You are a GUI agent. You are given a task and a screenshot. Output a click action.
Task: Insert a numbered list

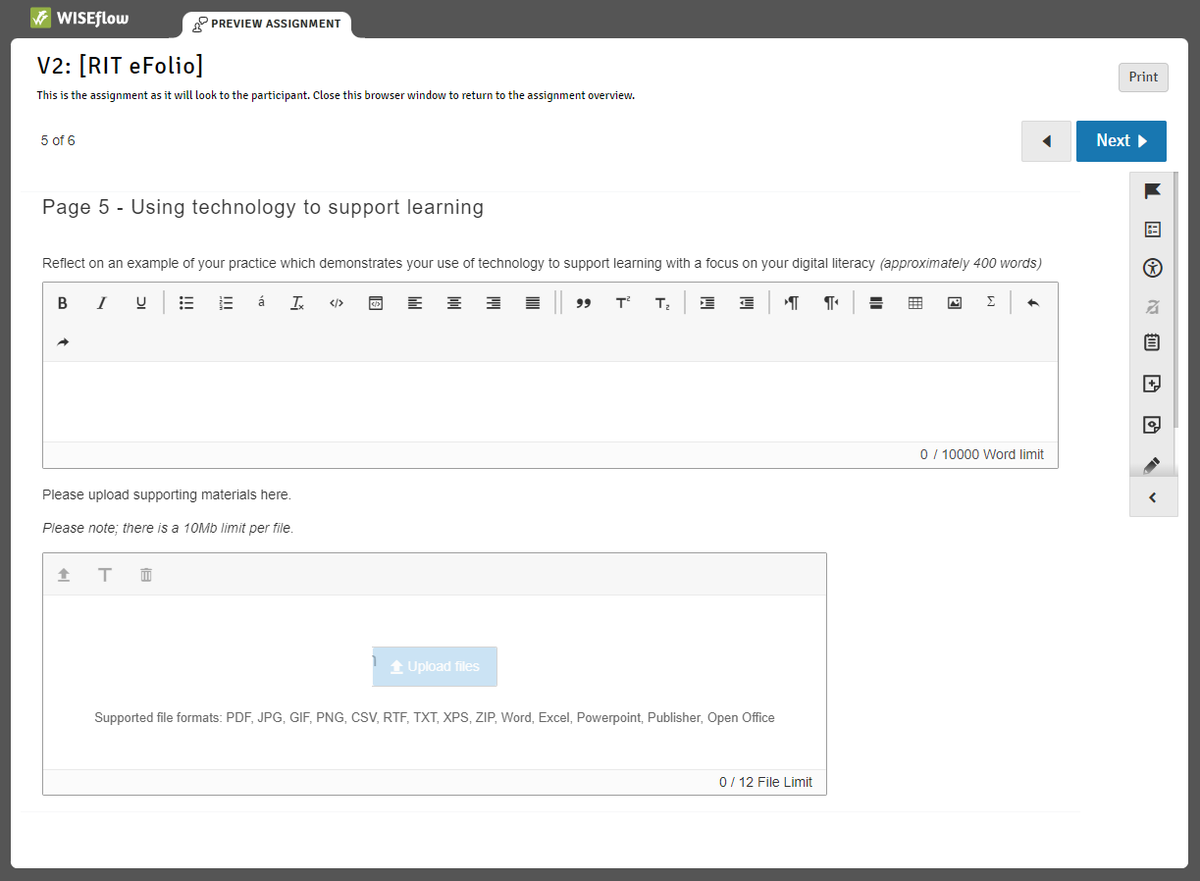(225, 303)
